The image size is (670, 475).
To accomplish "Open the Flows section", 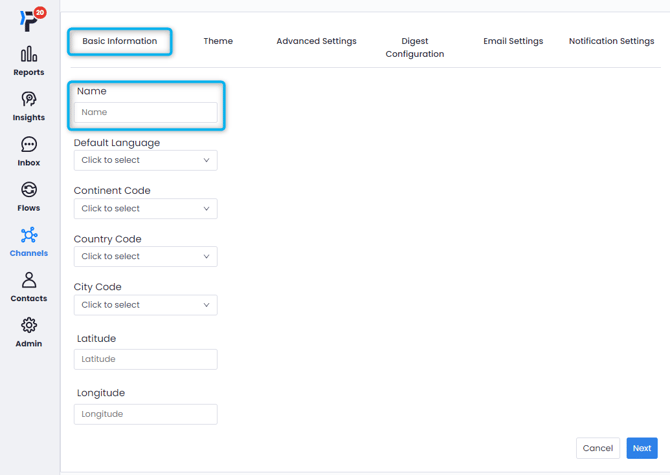I will coord(29,195).
